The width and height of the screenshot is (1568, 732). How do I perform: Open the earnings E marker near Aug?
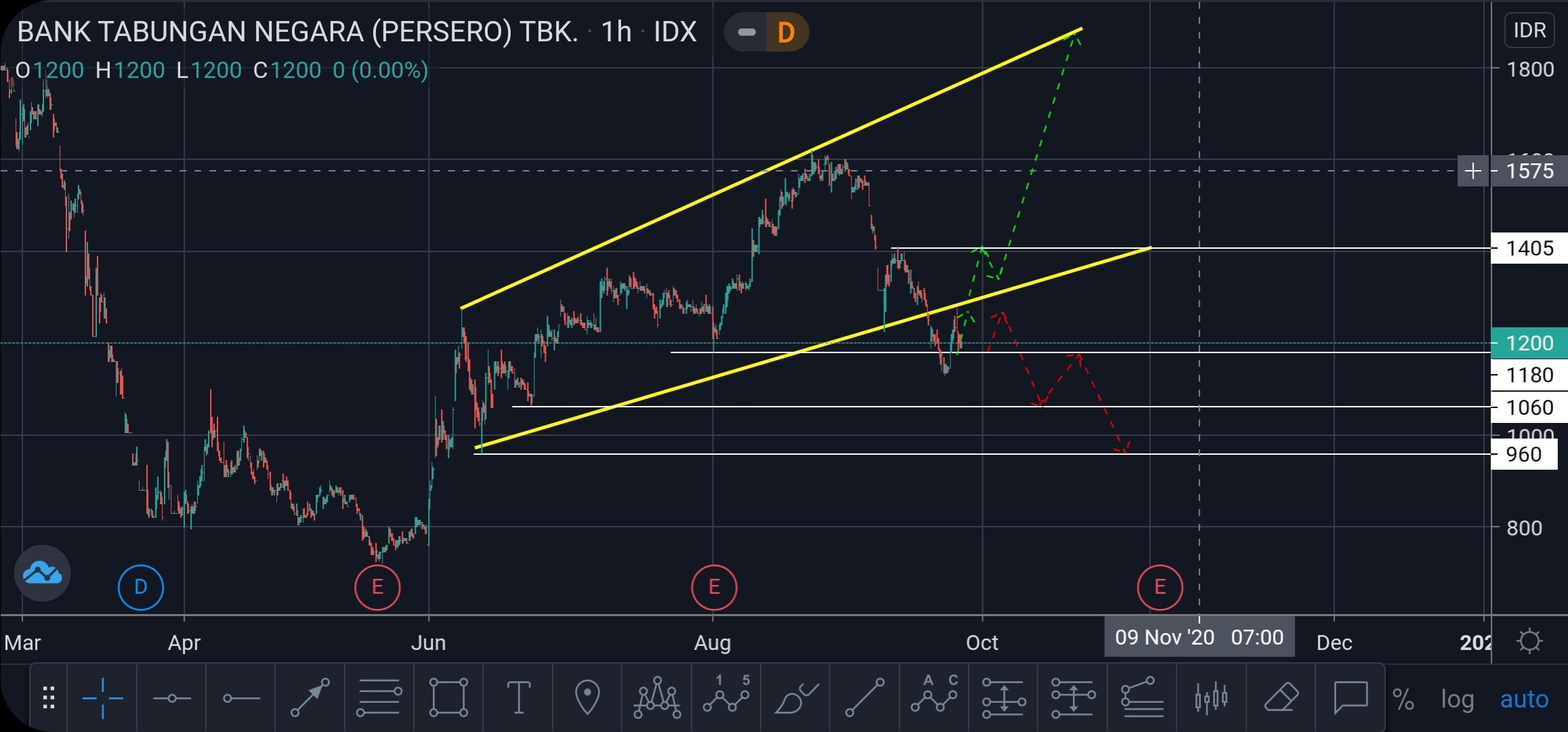click(x=714, y=587)
